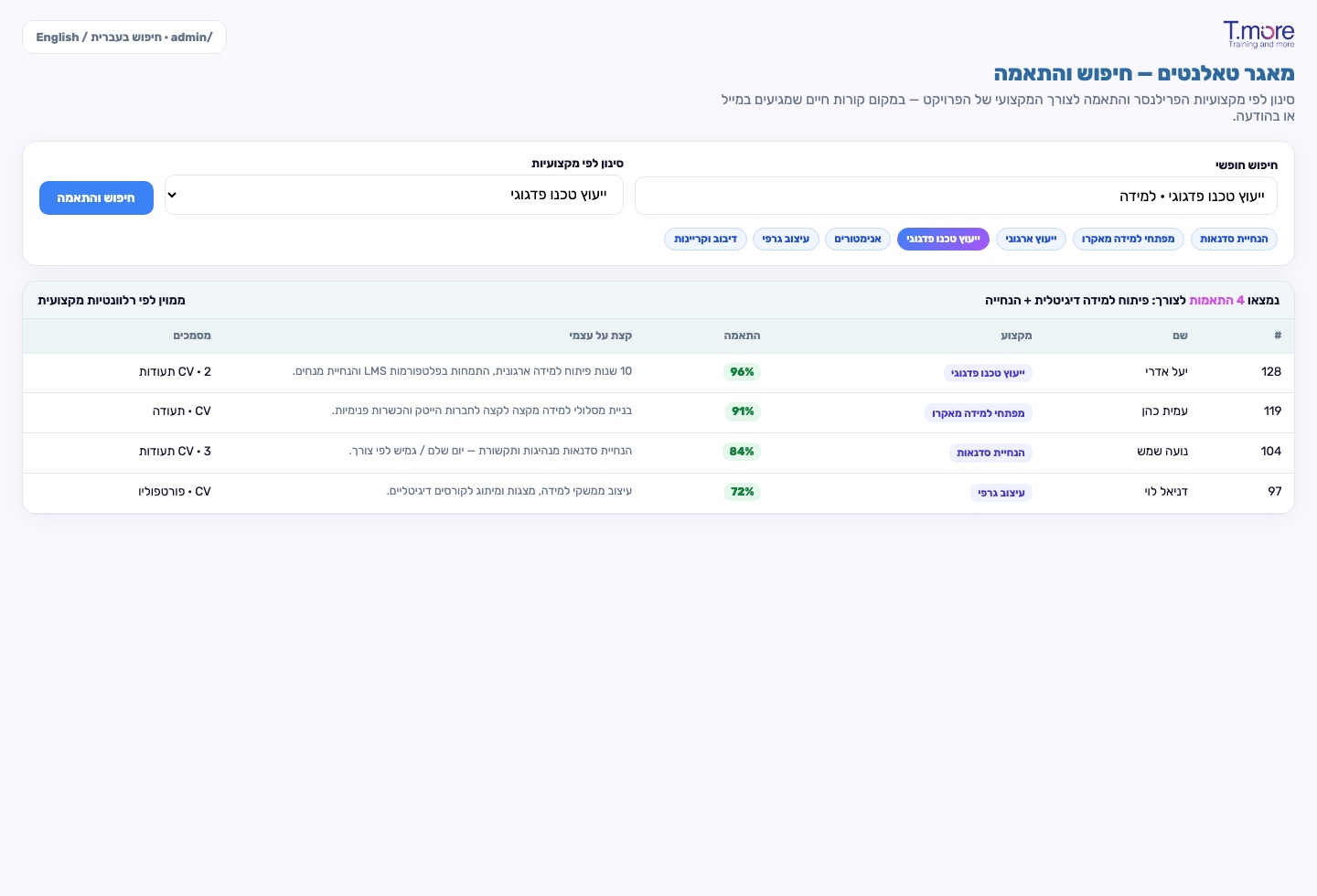The width and height of the screenshot is (1317, 896).
Task: Click the קצת על עצמי column header
Action: point(600,336)
